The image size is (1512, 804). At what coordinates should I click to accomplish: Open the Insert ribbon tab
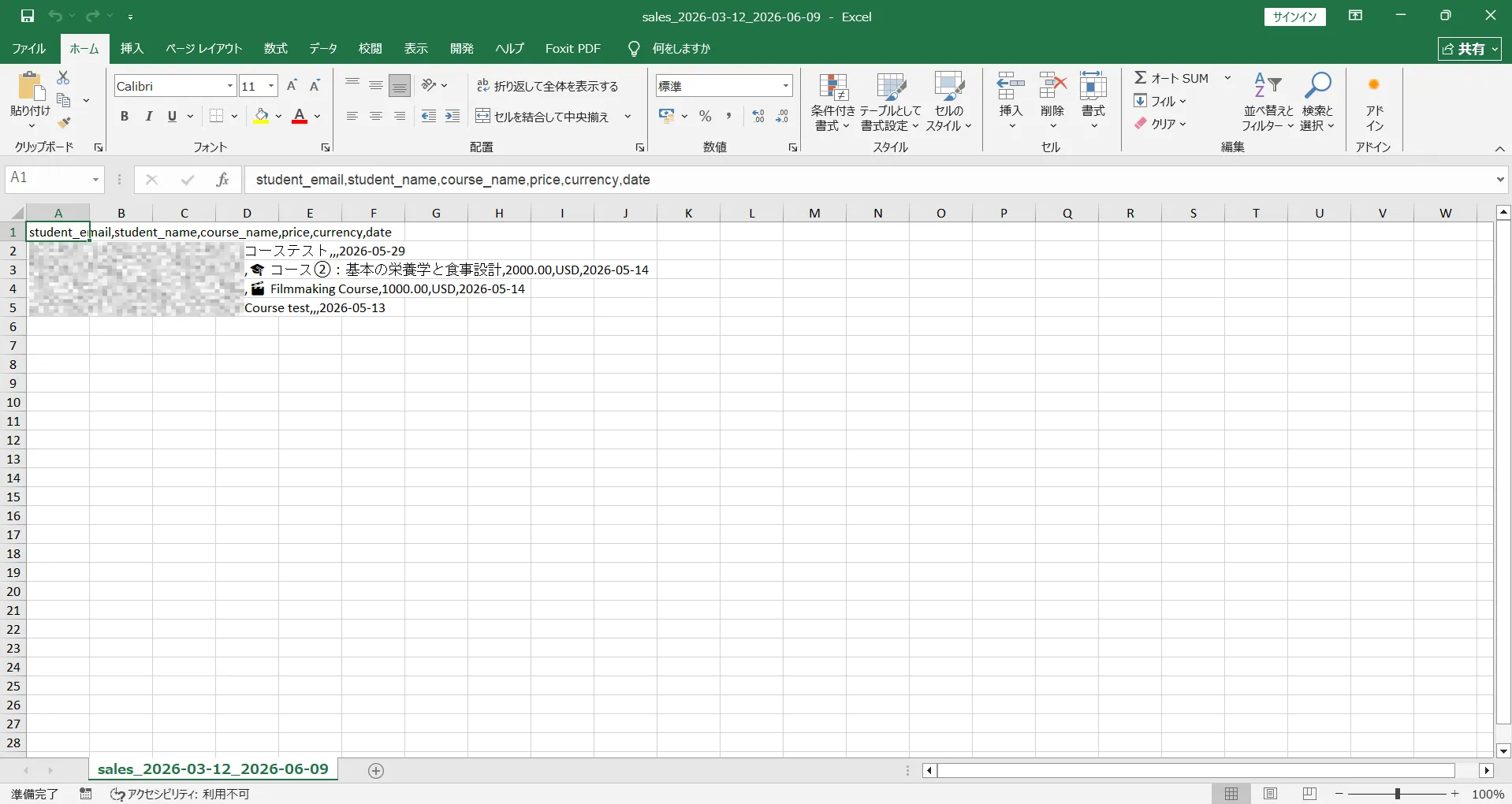point(132,49)
